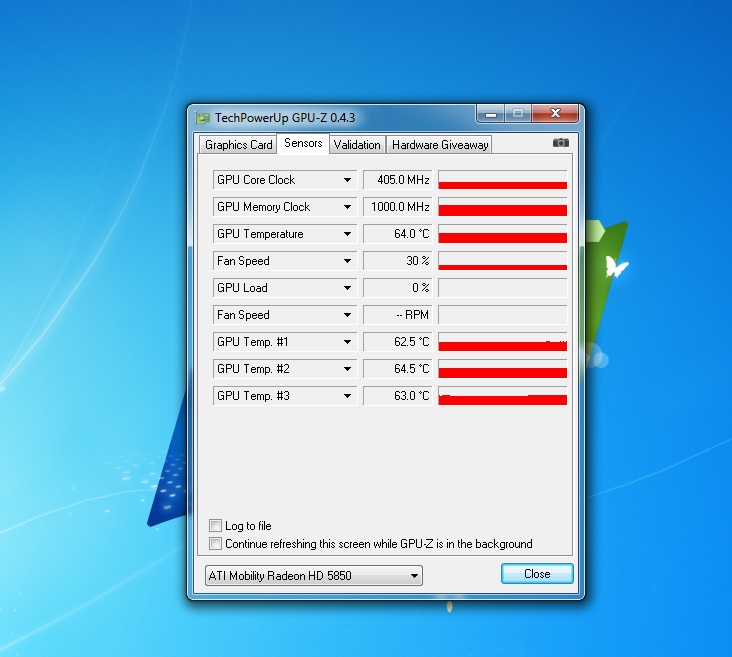
Task: Expand the GPU Memory Clock dropdown
Action: [285, 207]
